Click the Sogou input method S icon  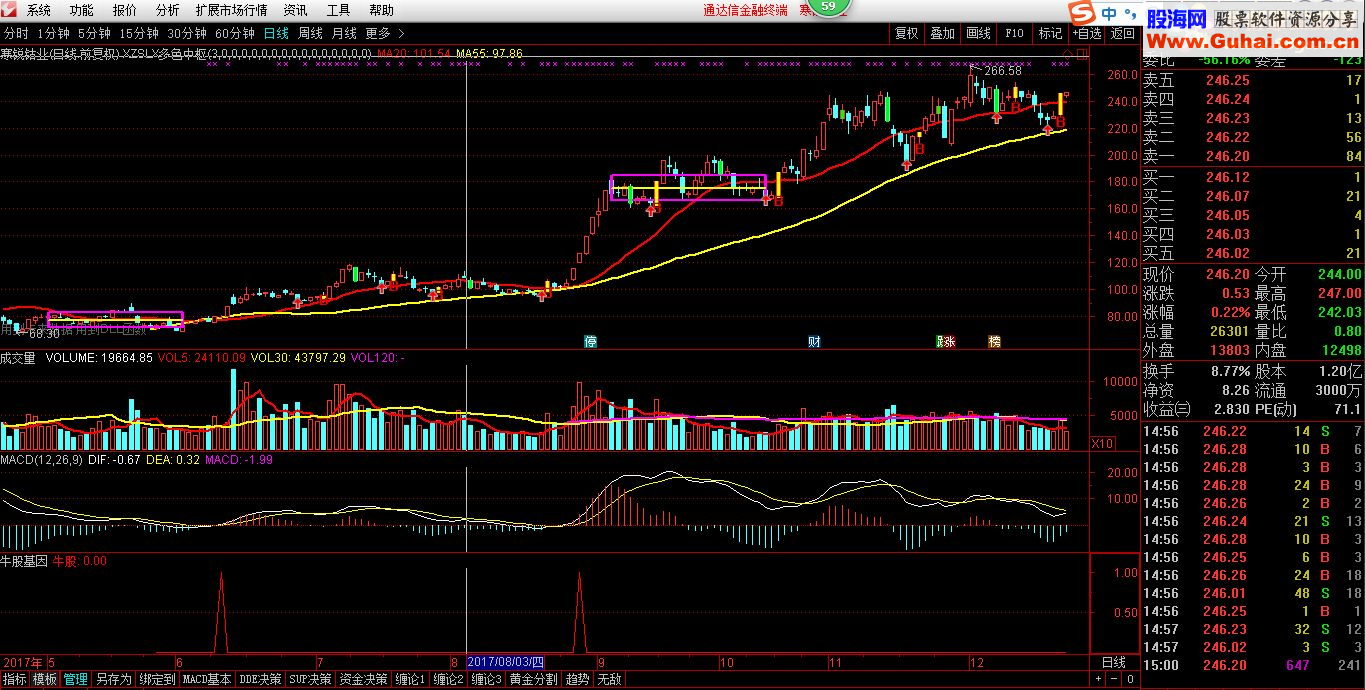(1080, 13)
